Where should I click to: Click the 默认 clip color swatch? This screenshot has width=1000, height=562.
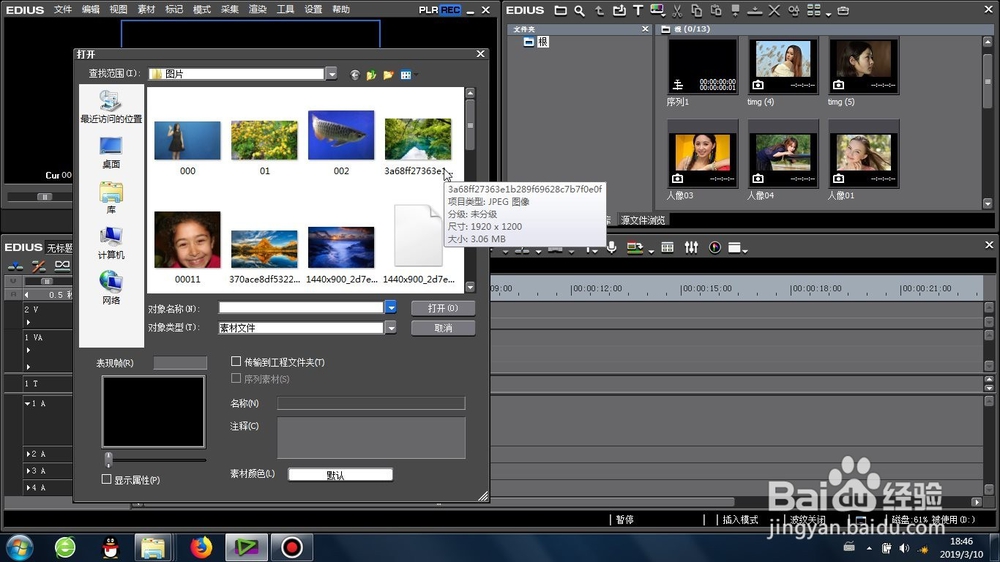340,475
